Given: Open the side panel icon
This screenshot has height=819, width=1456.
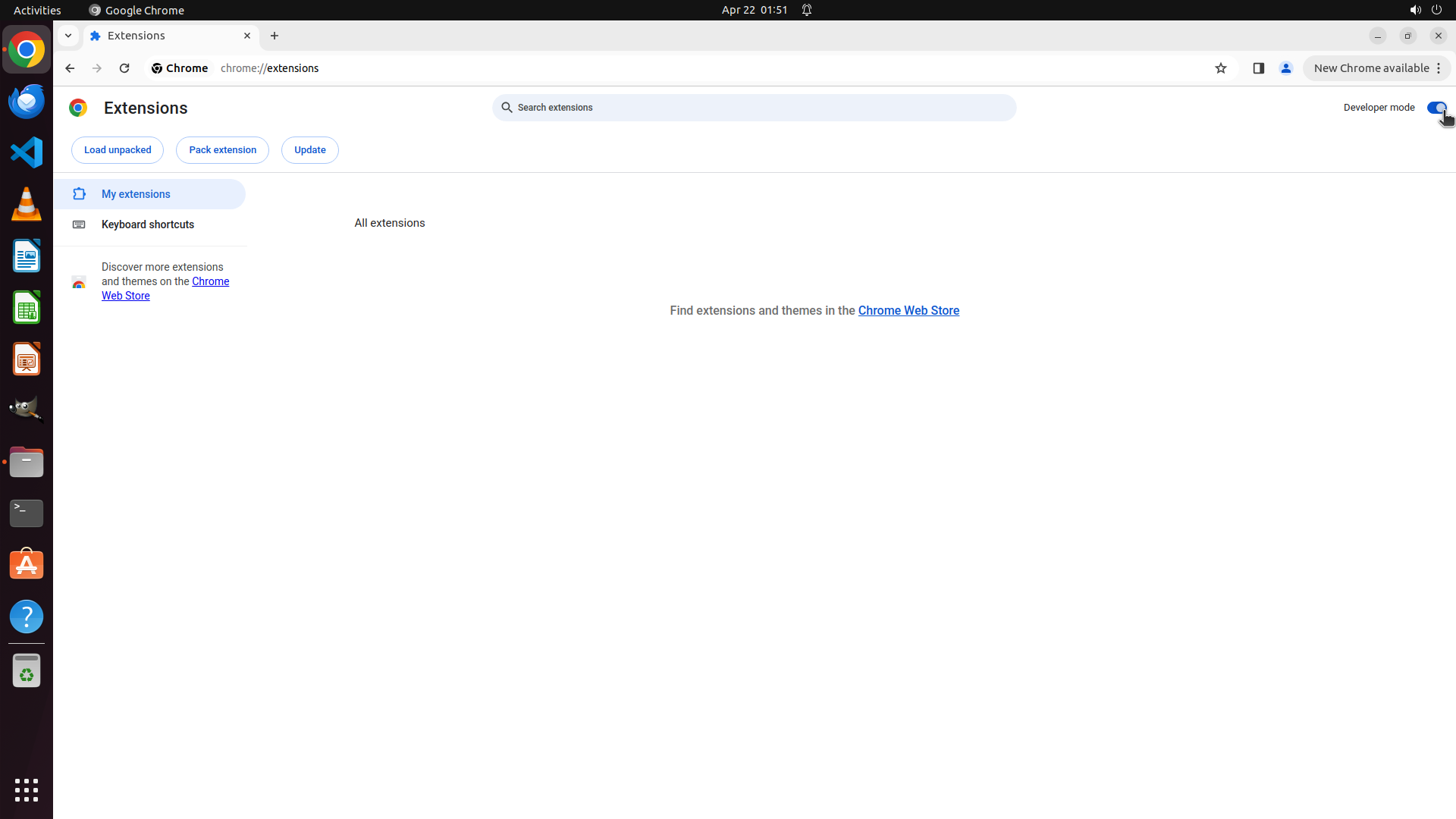Looking at the screenshot, I should 1258,68.
